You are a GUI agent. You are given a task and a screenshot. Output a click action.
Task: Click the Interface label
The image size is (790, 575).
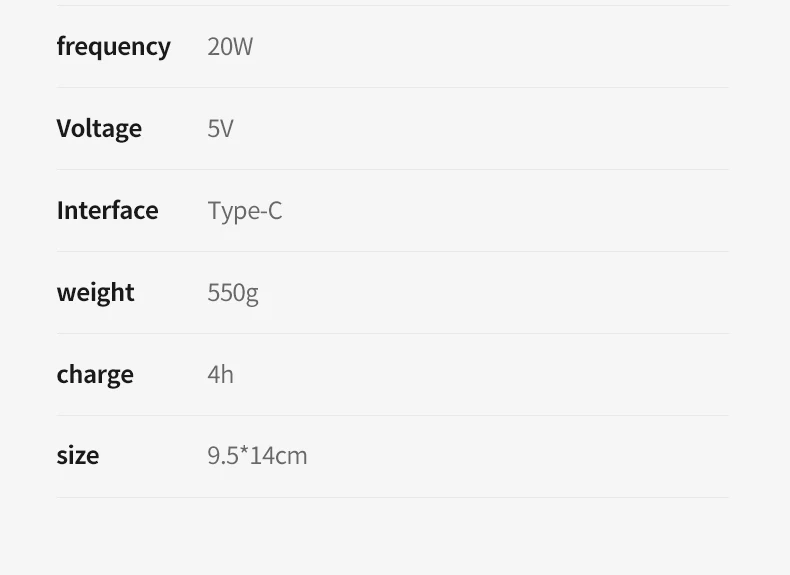(x=107, y=210)
